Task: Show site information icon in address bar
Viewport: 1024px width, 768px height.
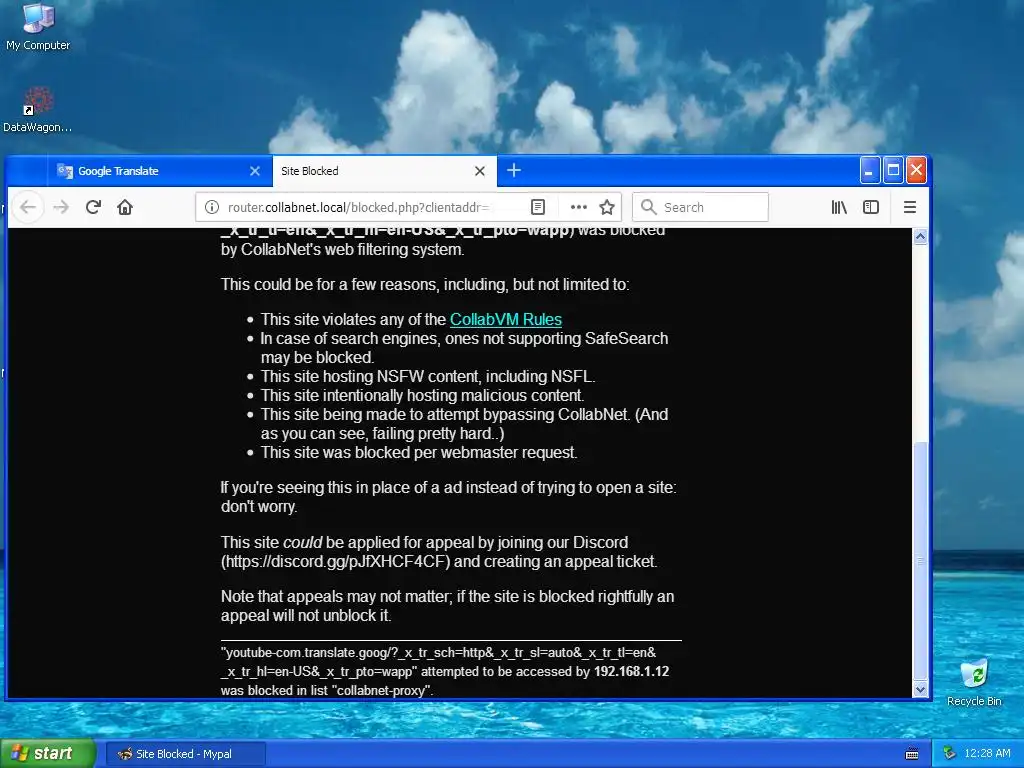Action: pos(212,207)
